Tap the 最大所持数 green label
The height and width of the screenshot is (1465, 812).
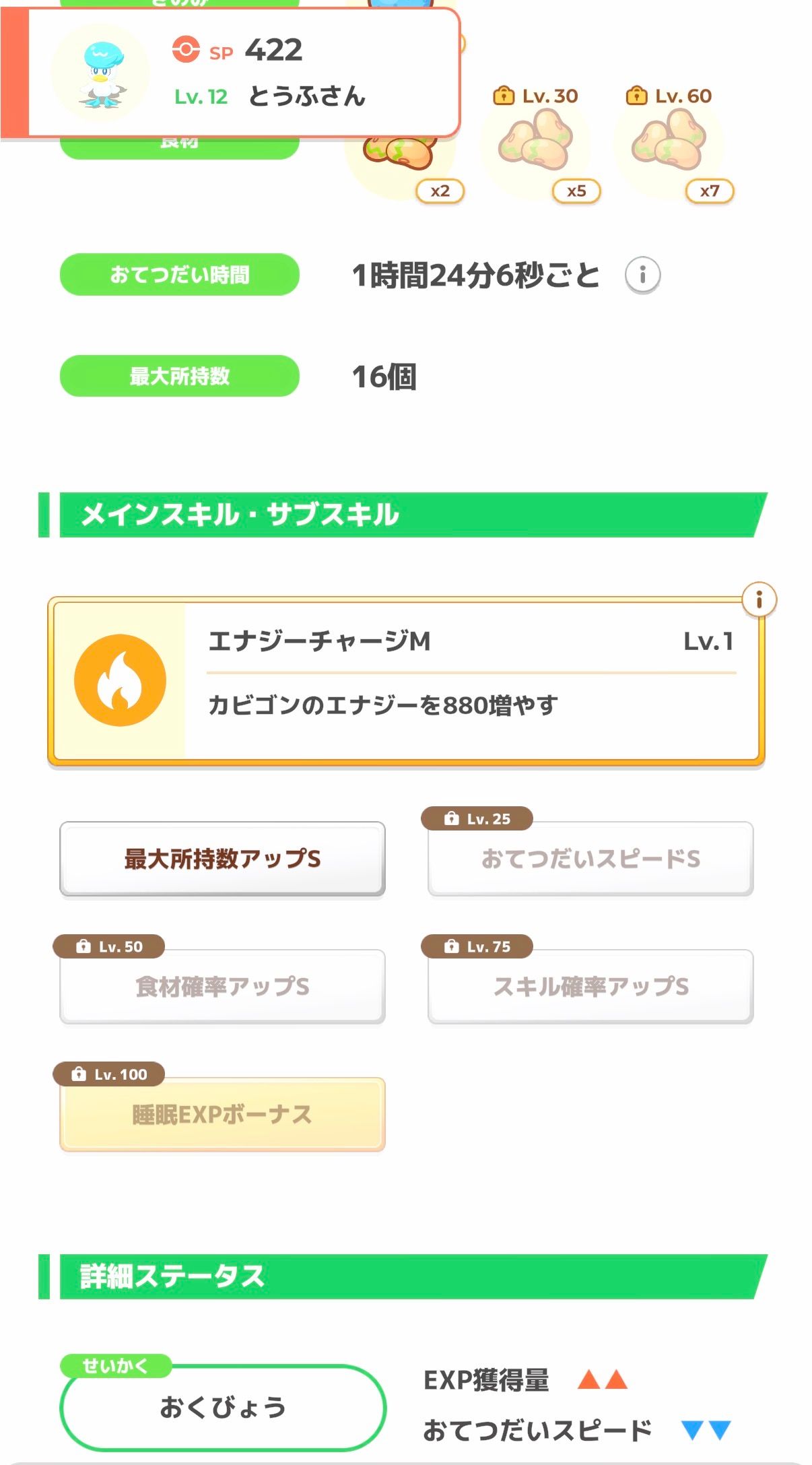pyautogui.click(x=179, y=376)
